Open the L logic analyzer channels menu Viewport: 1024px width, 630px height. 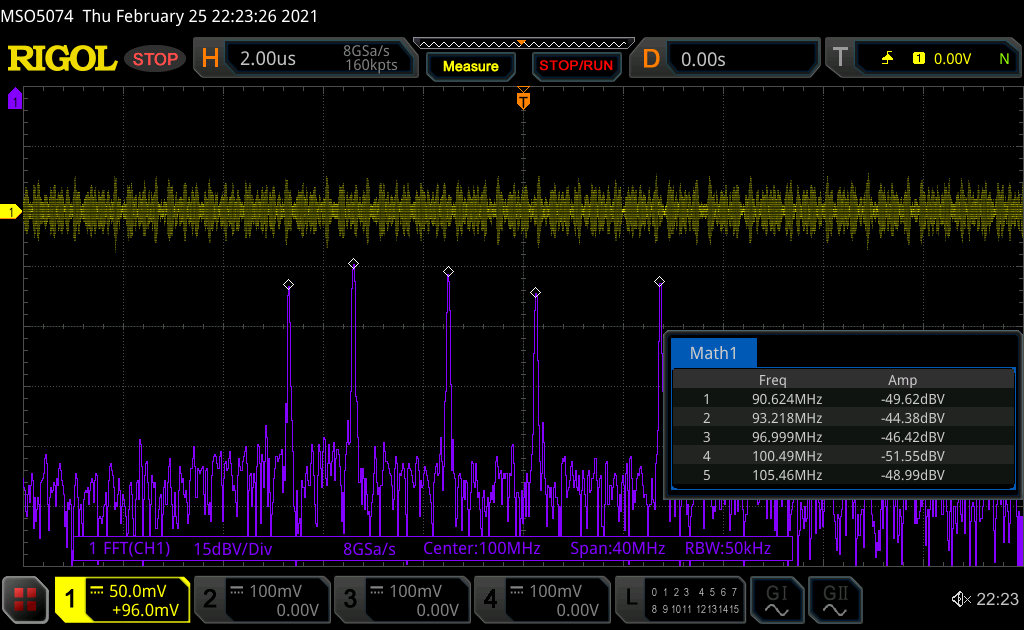682,599
